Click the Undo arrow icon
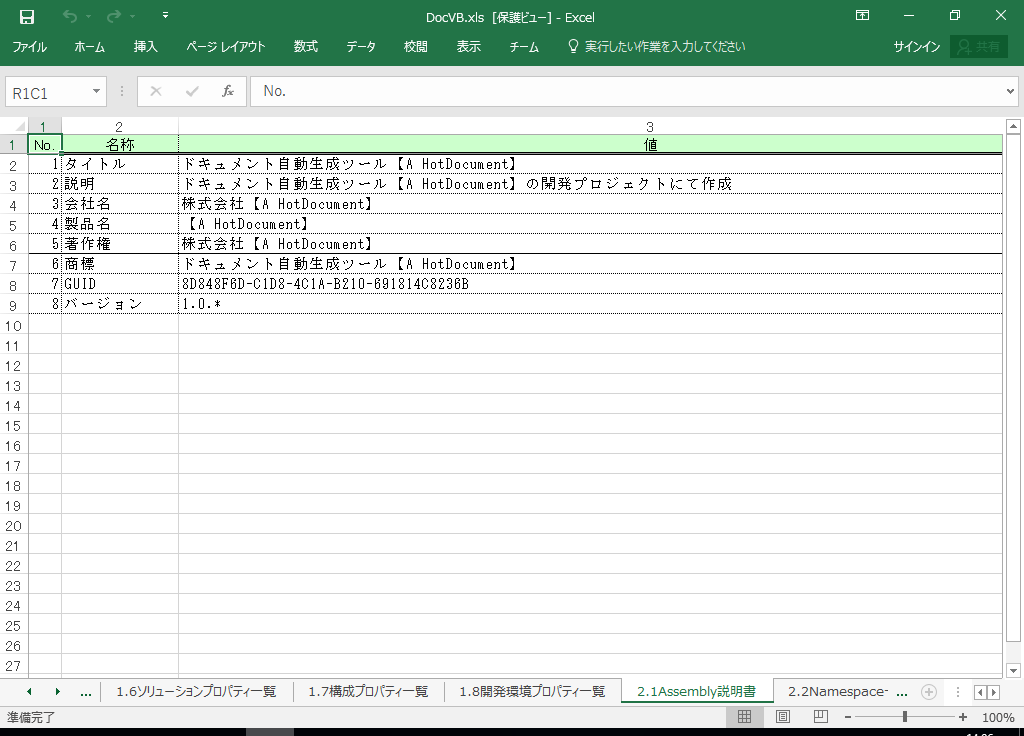 [69, 17]
